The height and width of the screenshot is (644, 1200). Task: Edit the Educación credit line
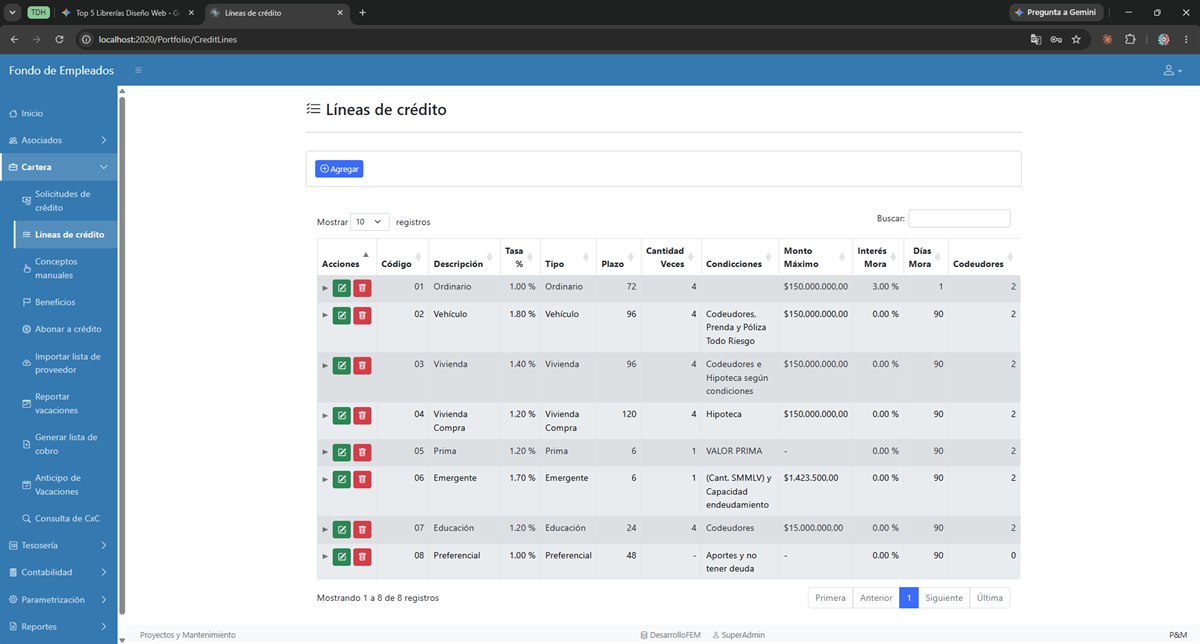(x=342, y=529)
